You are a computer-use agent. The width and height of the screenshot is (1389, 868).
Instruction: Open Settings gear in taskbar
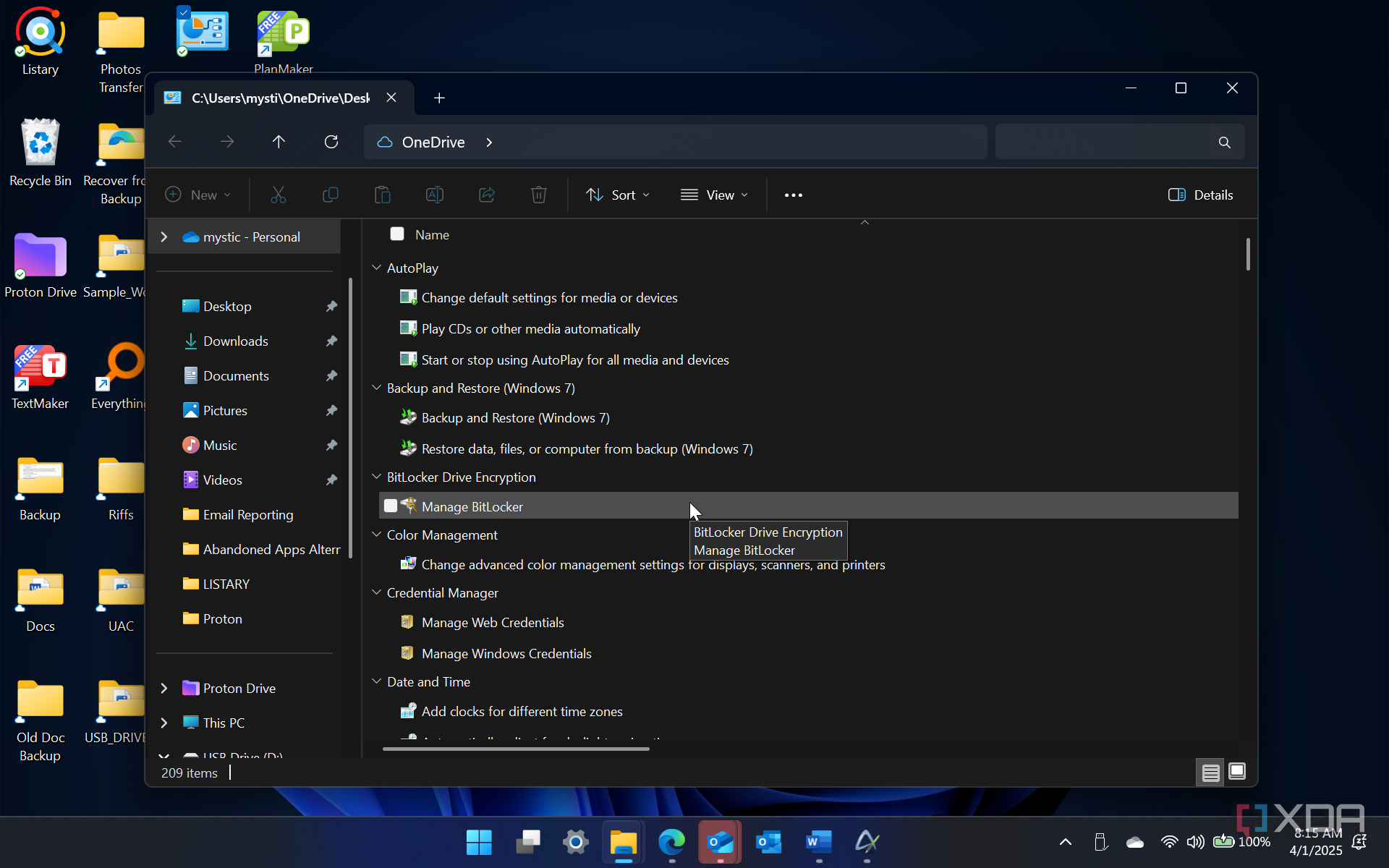coord(575,842)
